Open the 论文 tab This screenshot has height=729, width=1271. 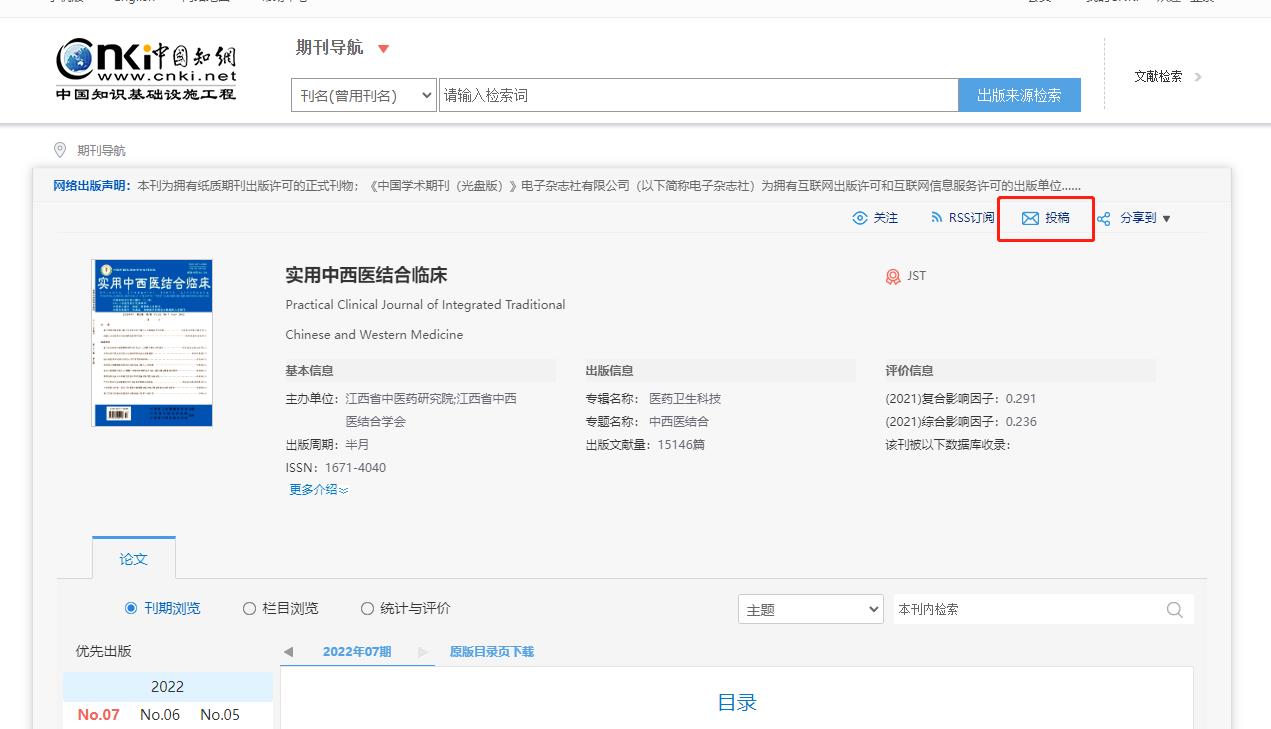click(134, 558)
